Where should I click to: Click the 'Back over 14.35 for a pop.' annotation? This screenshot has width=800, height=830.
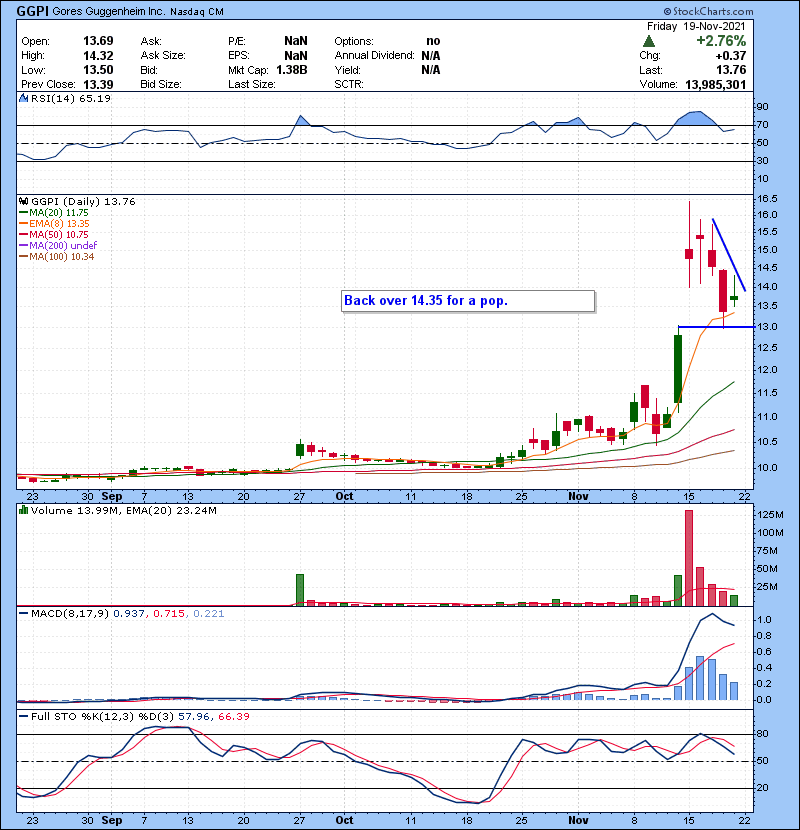468,301
